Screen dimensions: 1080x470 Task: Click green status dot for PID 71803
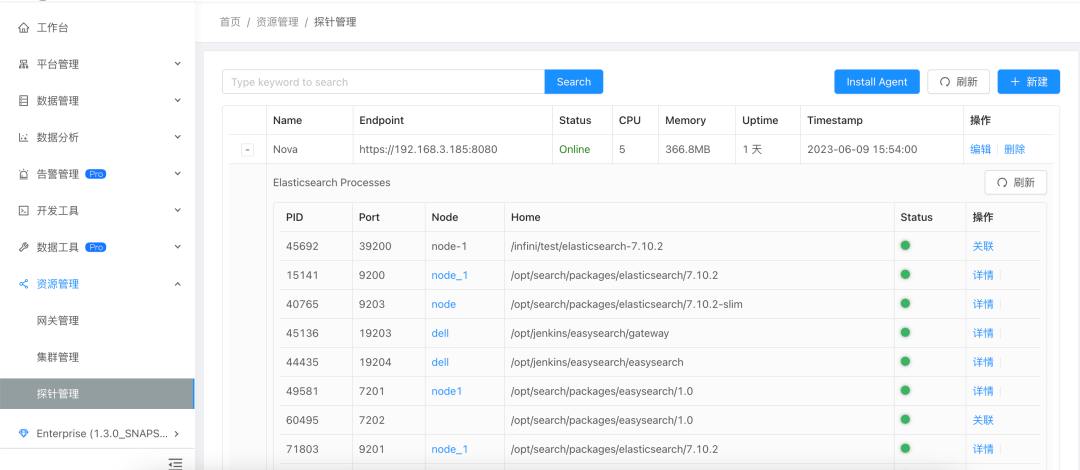tap(905, 448)
